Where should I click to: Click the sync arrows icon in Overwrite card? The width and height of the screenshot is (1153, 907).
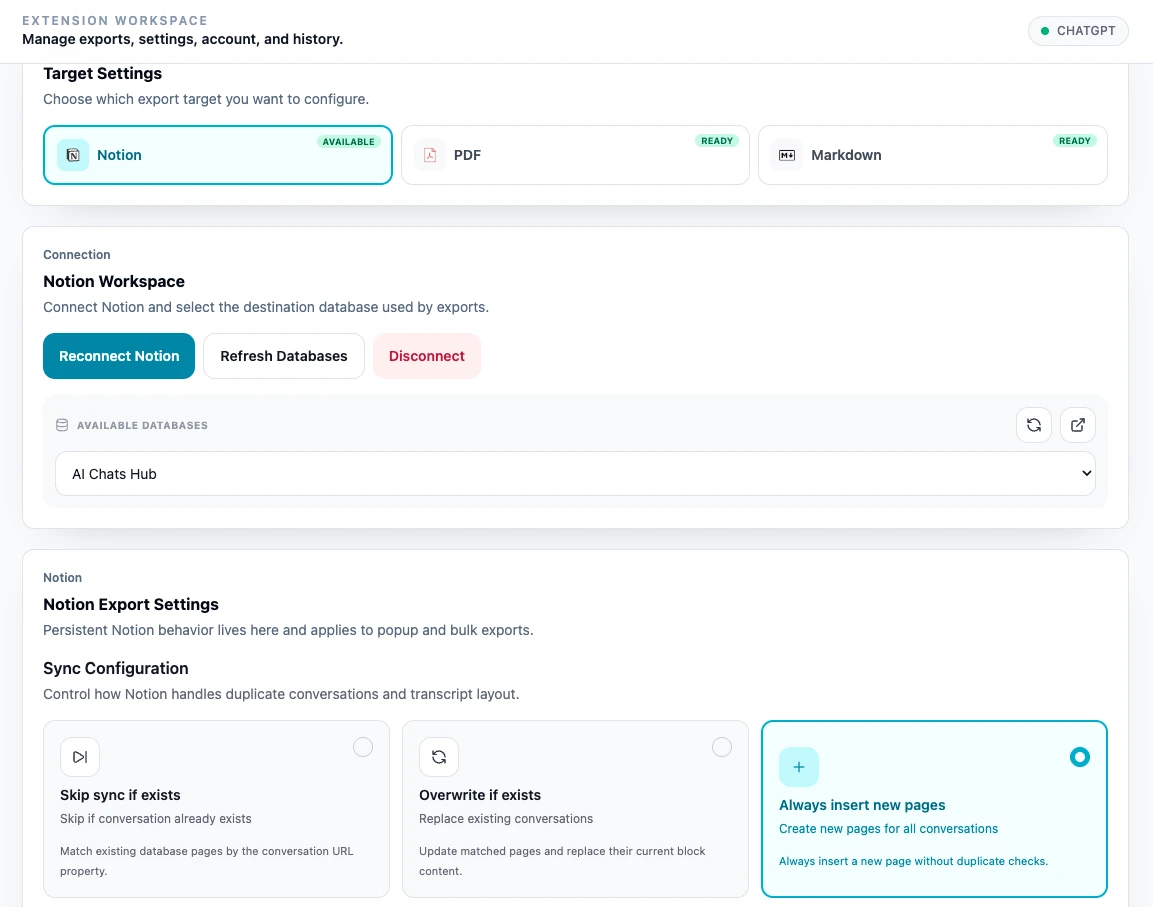(439, 757)
